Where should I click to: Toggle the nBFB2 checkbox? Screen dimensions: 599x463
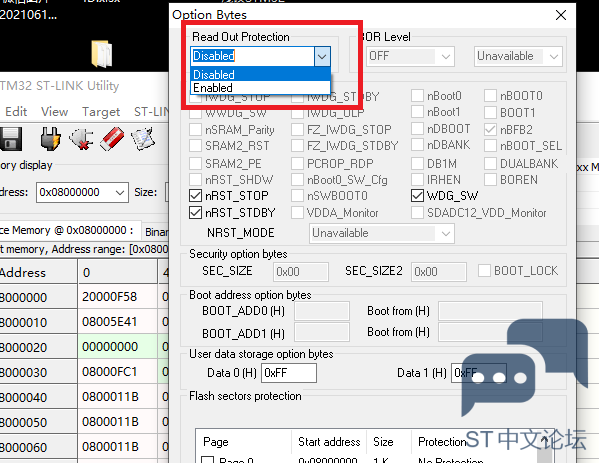(x=490, y=130)
